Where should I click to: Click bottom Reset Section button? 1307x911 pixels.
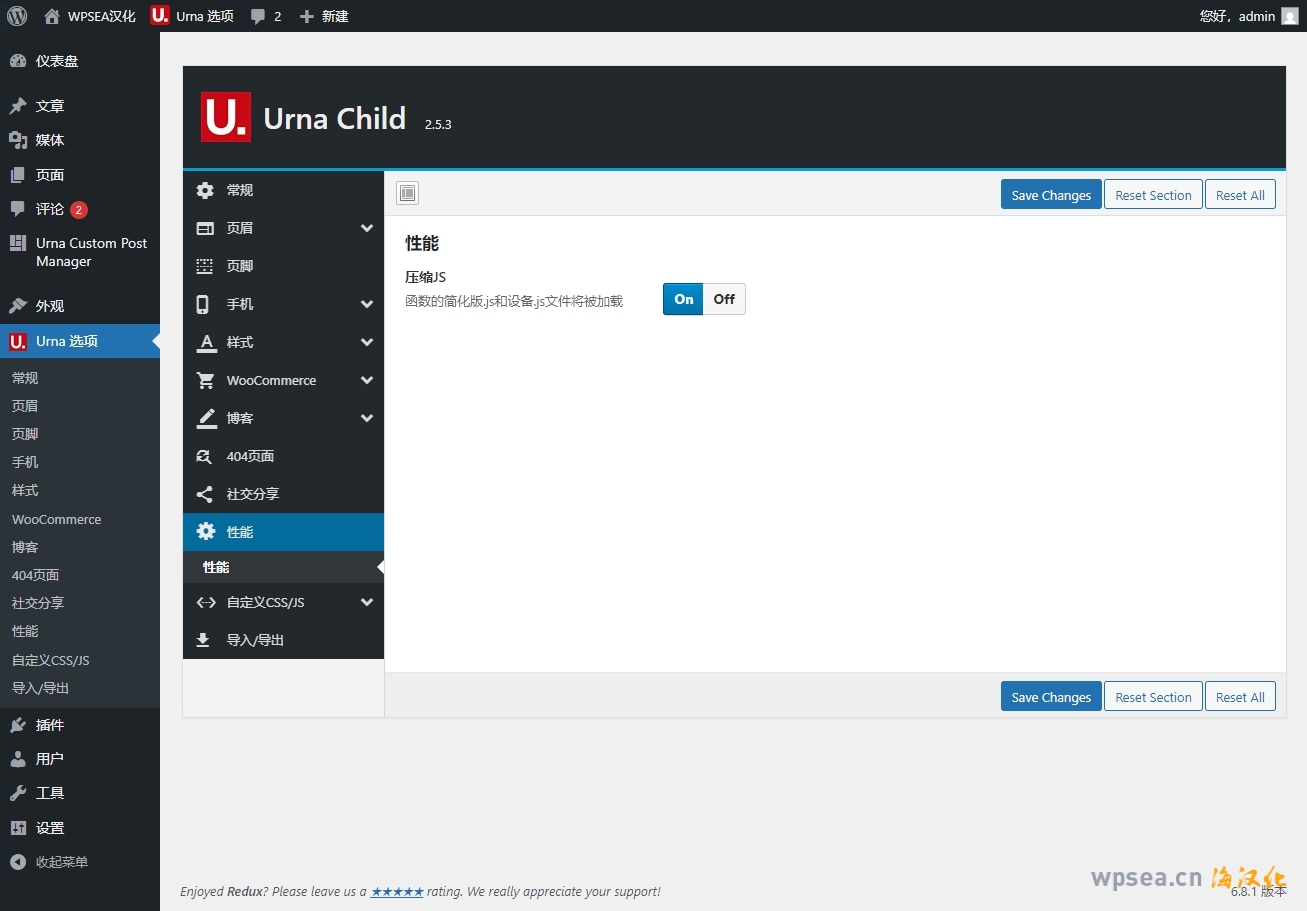tap(1153, 696)
